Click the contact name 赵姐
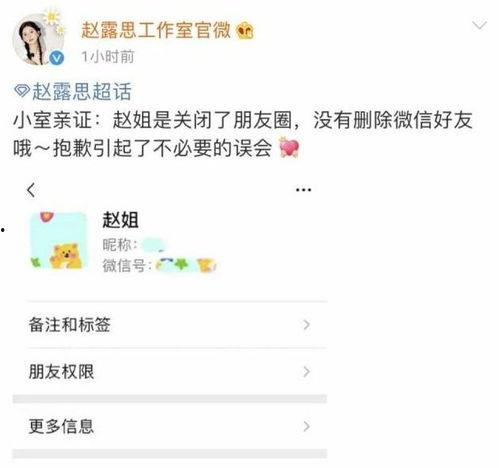 tap(120, 220)
